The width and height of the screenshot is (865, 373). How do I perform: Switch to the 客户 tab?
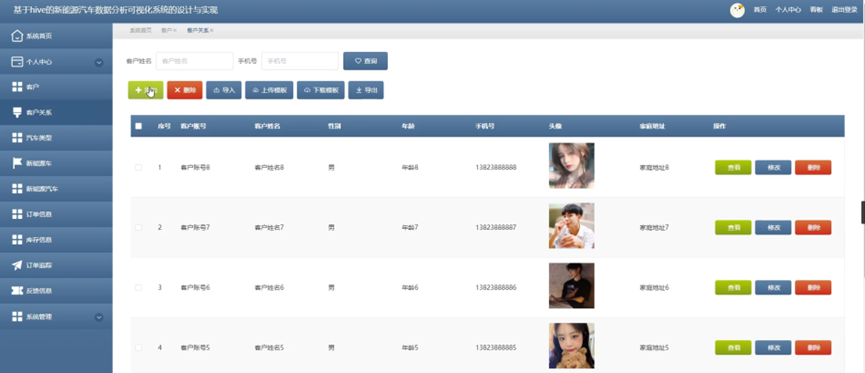click(x=166, y=31)
